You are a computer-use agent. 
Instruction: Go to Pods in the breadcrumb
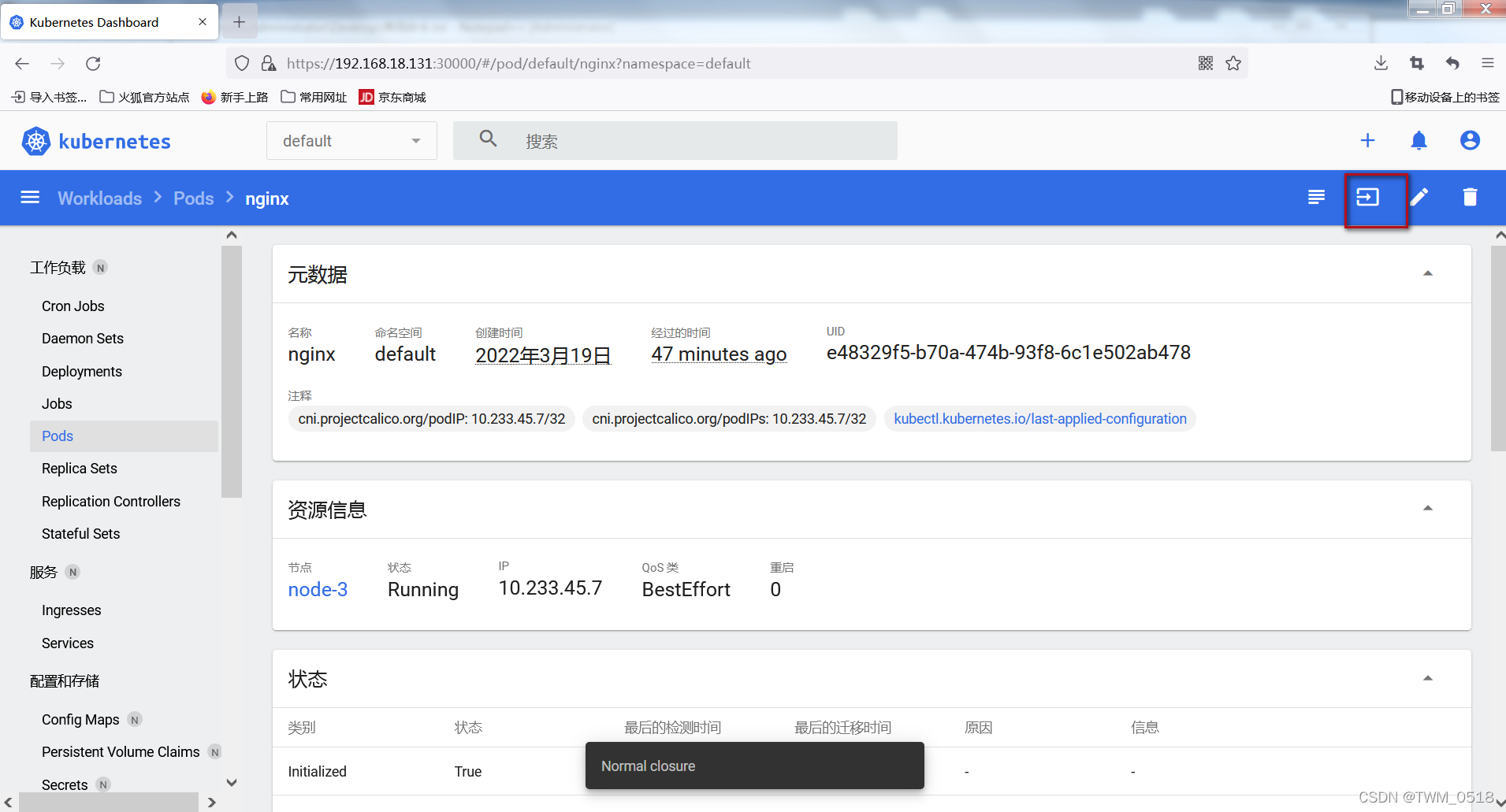(193, 198)
